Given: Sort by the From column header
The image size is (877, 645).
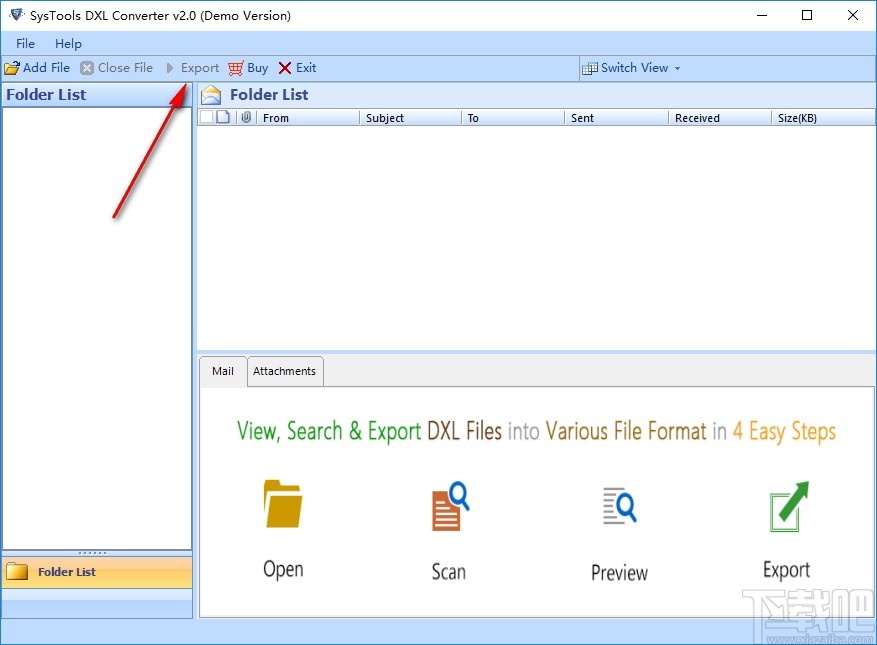Looking at the screenshot, I should [x=308, y=118].
